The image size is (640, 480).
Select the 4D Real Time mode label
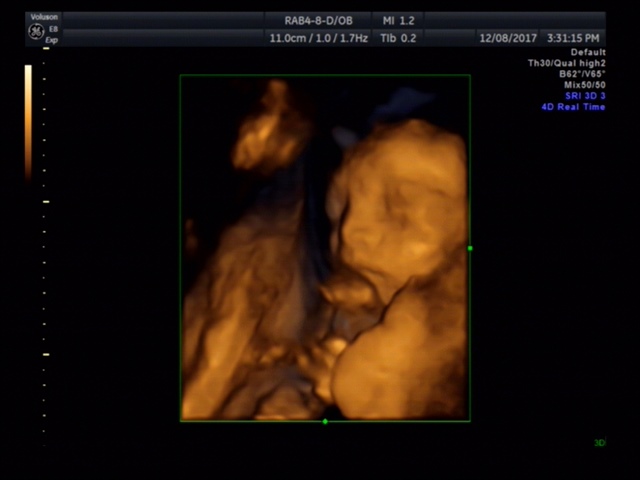click(x=573, y=107)
